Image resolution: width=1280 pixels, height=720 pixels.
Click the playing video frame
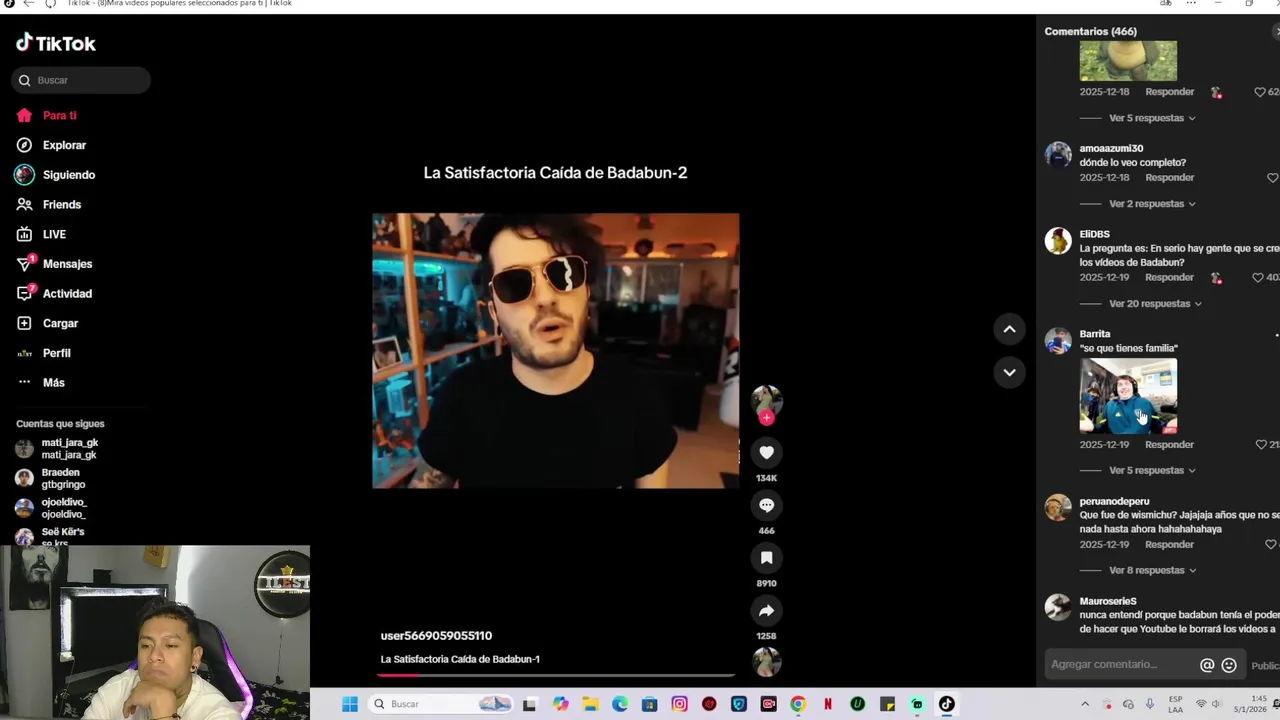(x=556, y=351)
